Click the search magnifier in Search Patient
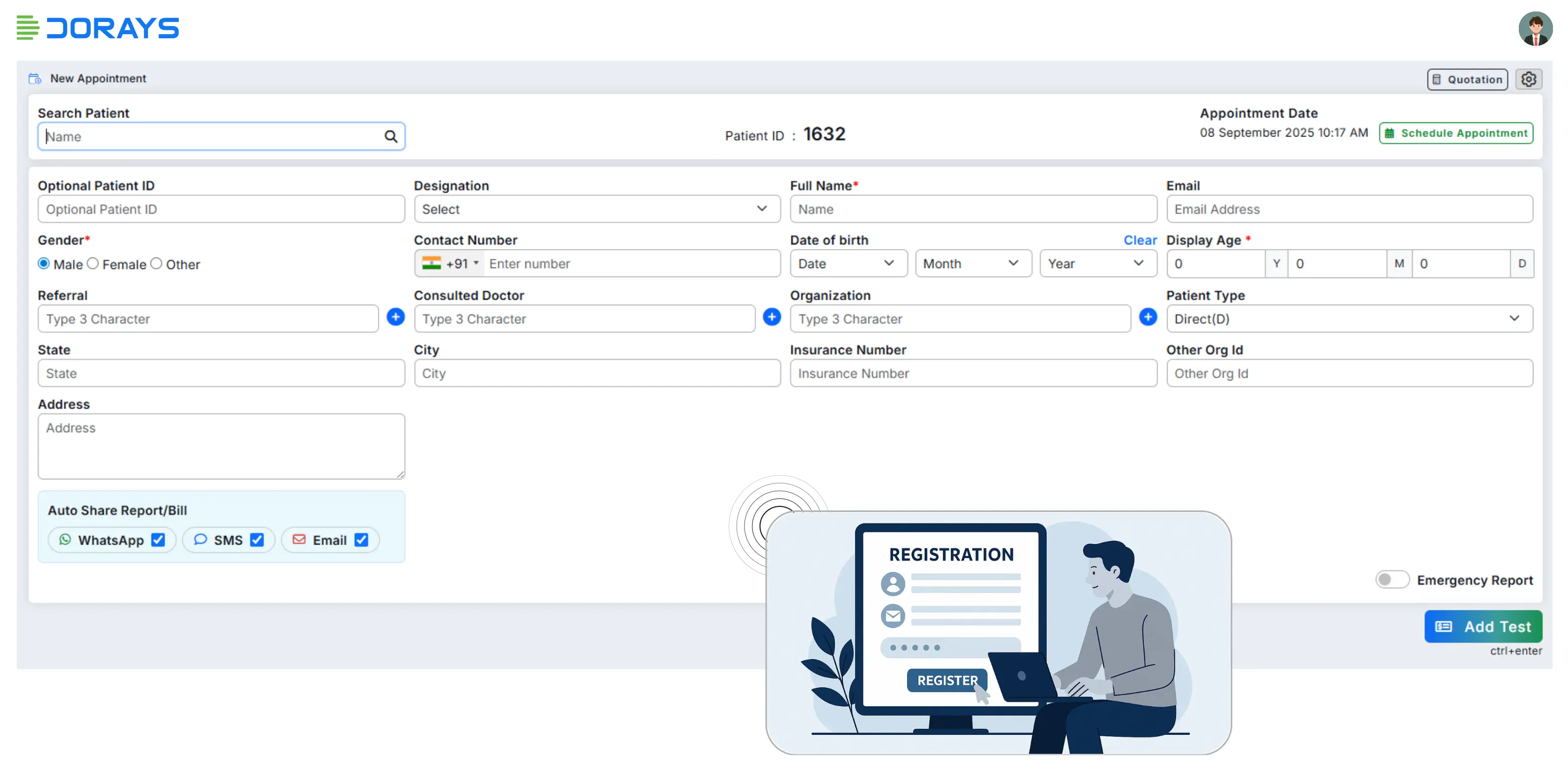 coord(390,137)
